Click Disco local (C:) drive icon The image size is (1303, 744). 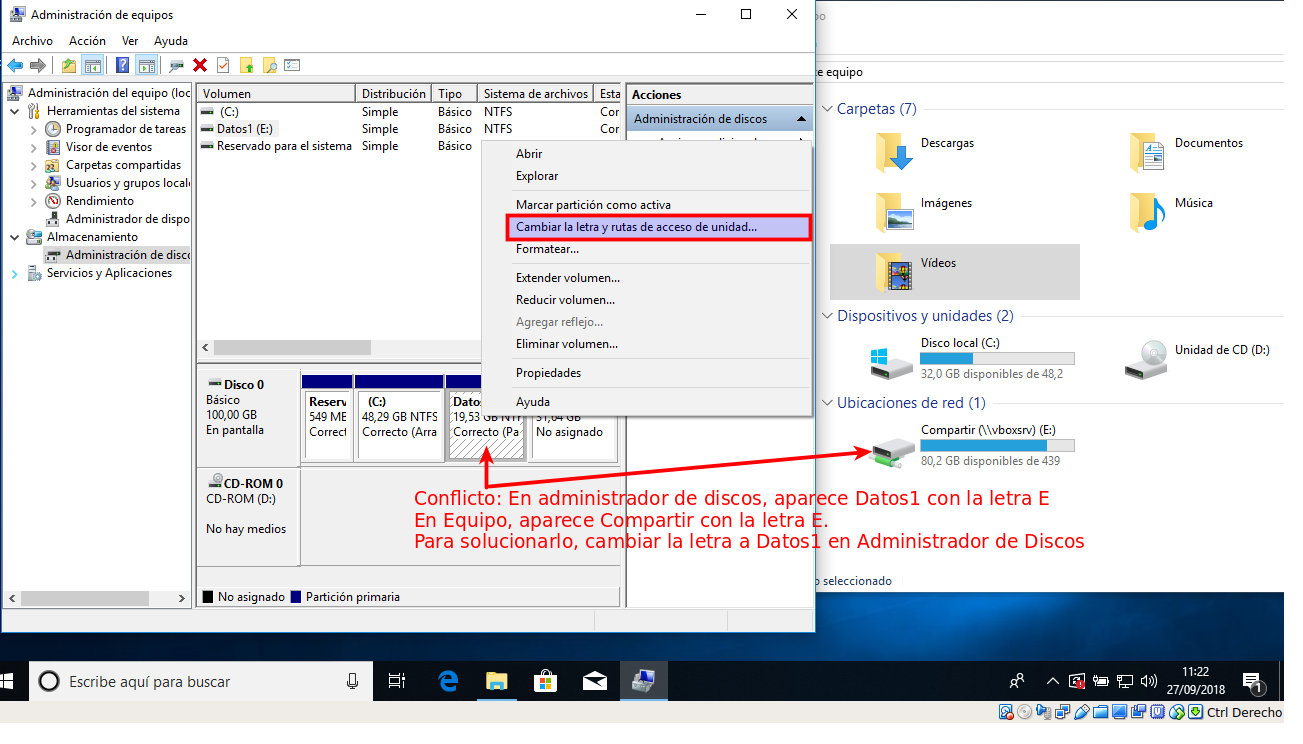point(892,361)
